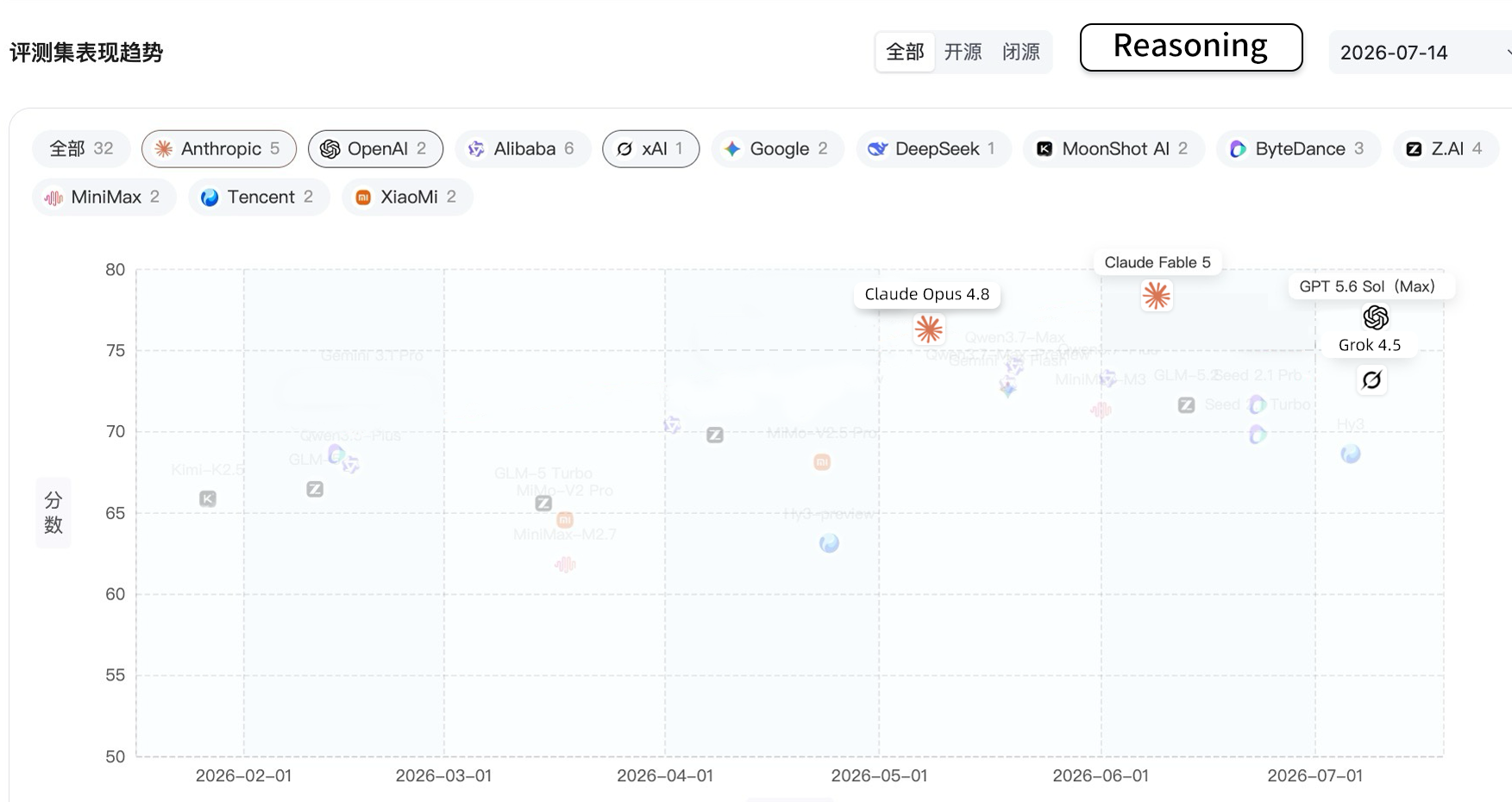Click the GLM-5.2 marker icon

coord(1187,404)
